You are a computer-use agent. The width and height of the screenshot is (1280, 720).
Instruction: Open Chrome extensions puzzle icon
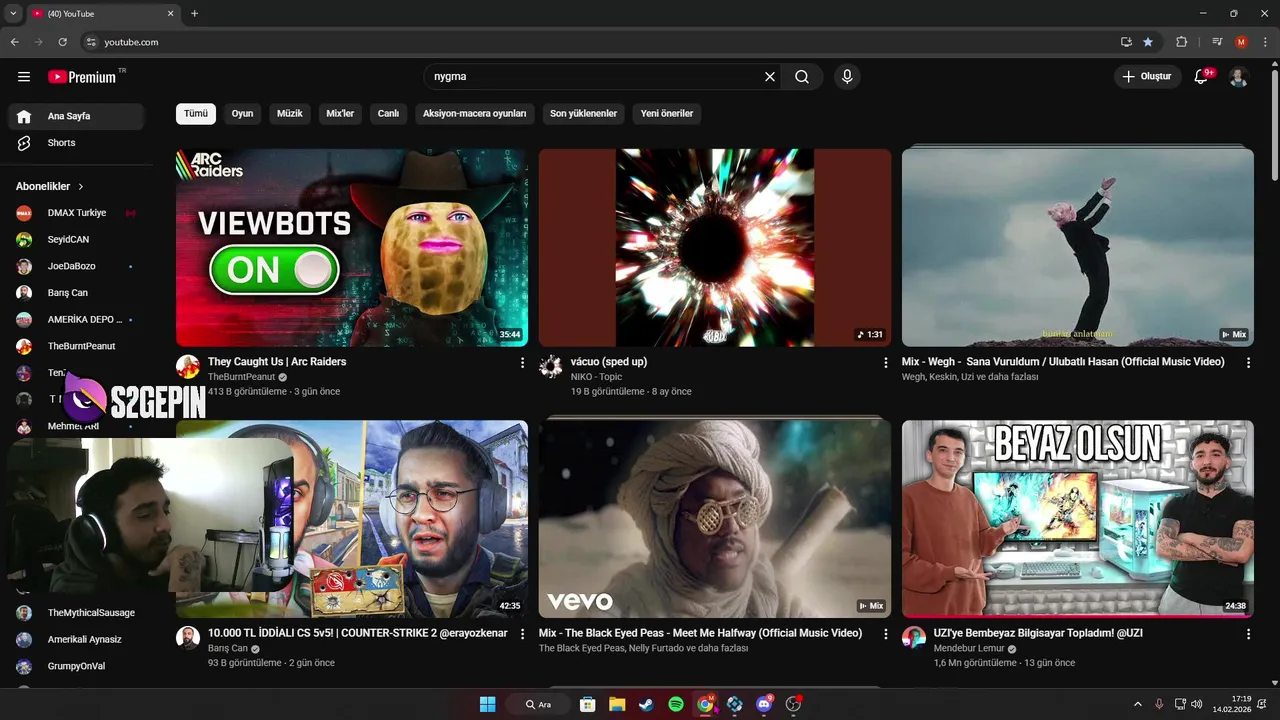click(1181, 42)
